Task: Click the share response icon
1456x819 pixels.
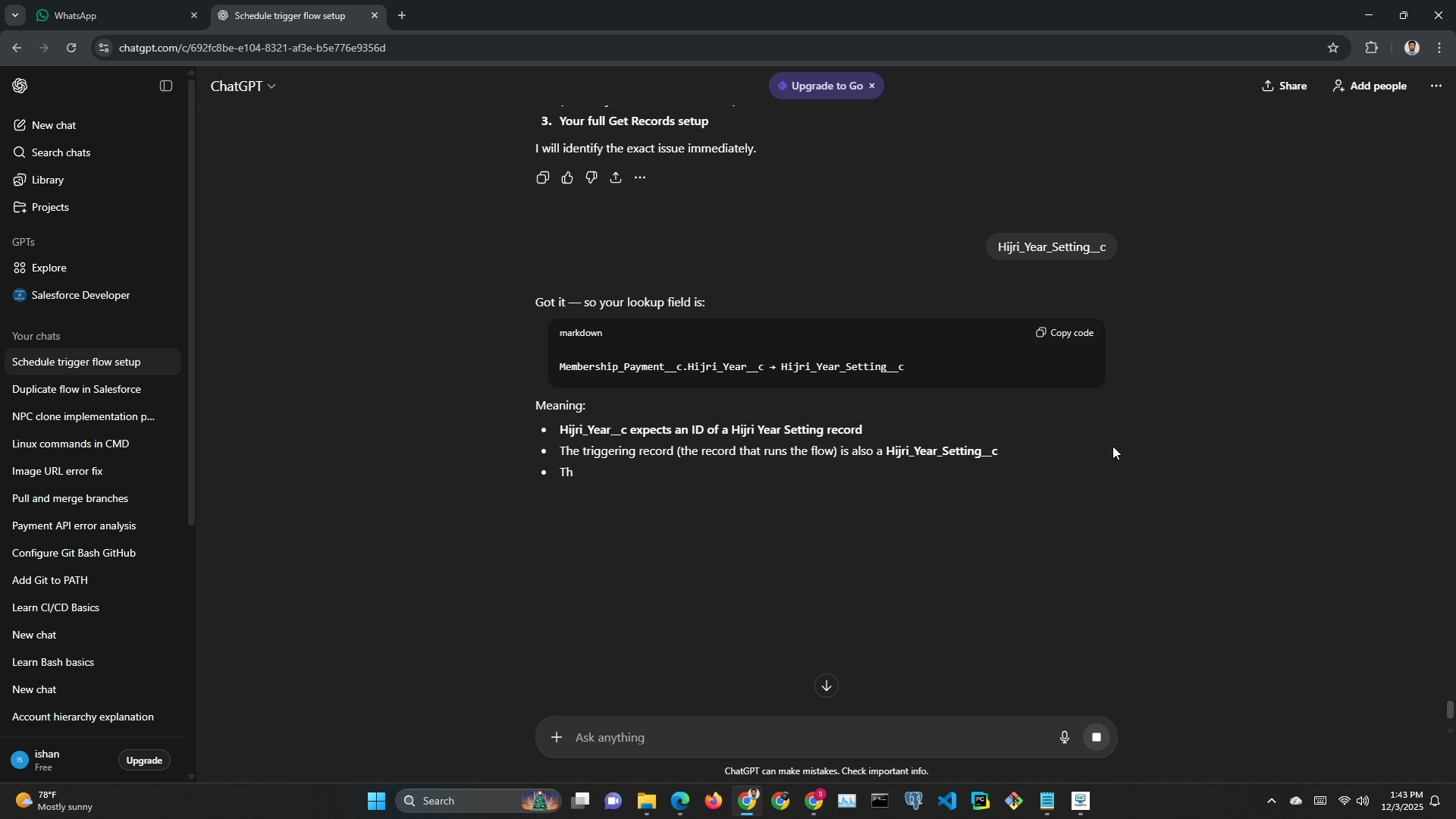Action: pos(616,178)
